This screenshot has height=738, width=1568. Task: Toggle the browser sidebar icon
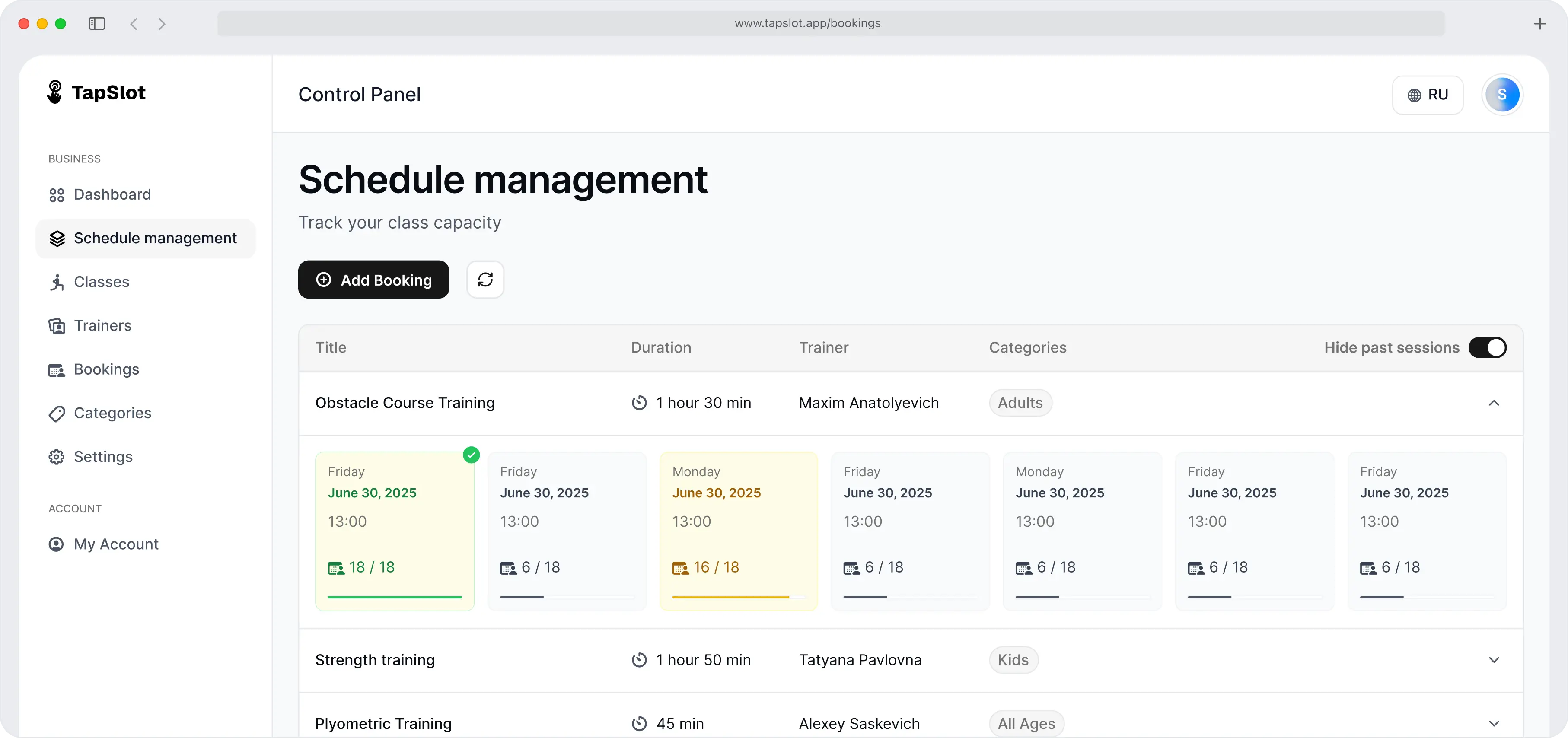click(x=97, y=24)
